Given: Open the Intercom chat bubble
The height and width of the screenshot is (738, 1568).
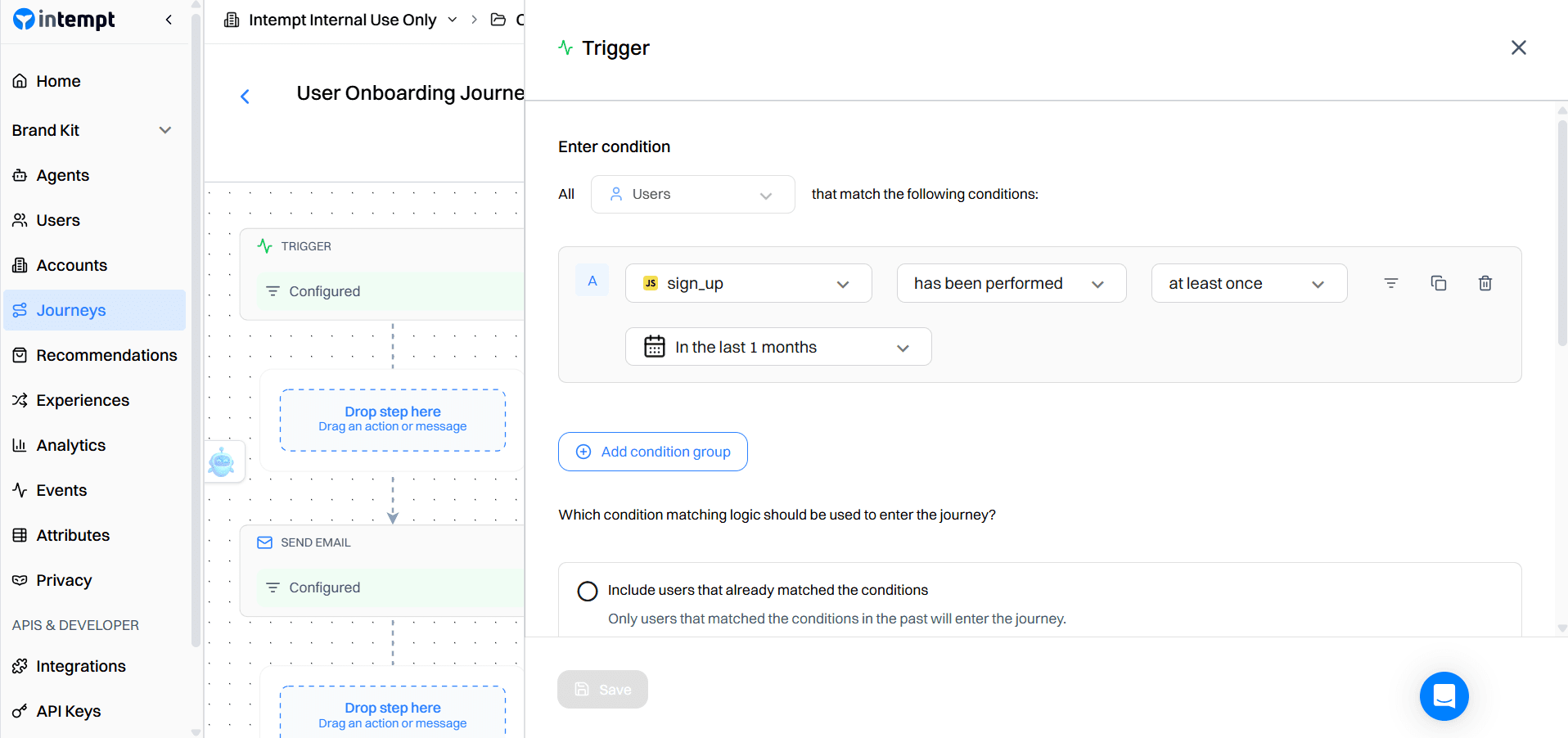Looking at the screenshot, I should (x=1444, y=696).
